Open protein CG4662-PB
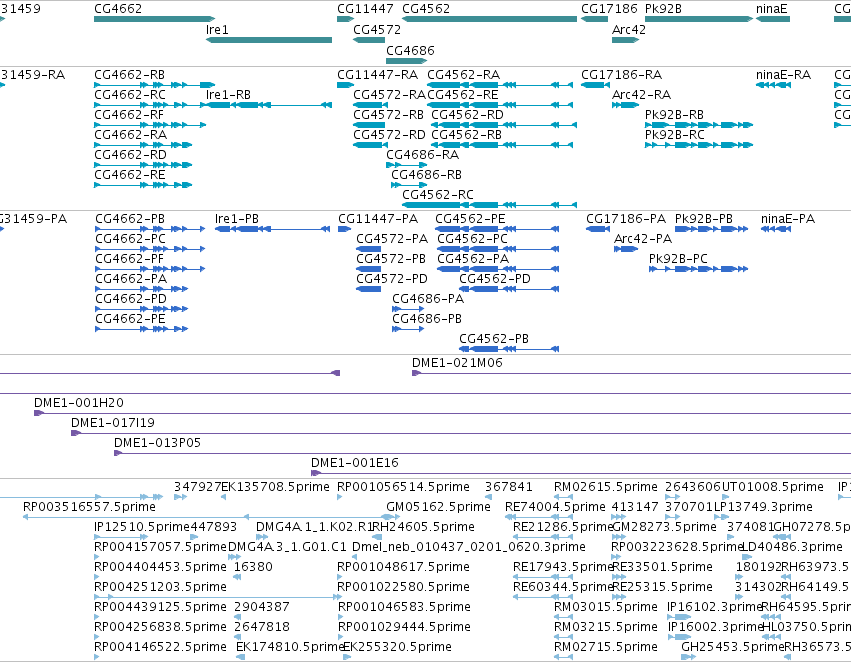The height and width of the screenshot is (662, 851). [x=130, y=219]
